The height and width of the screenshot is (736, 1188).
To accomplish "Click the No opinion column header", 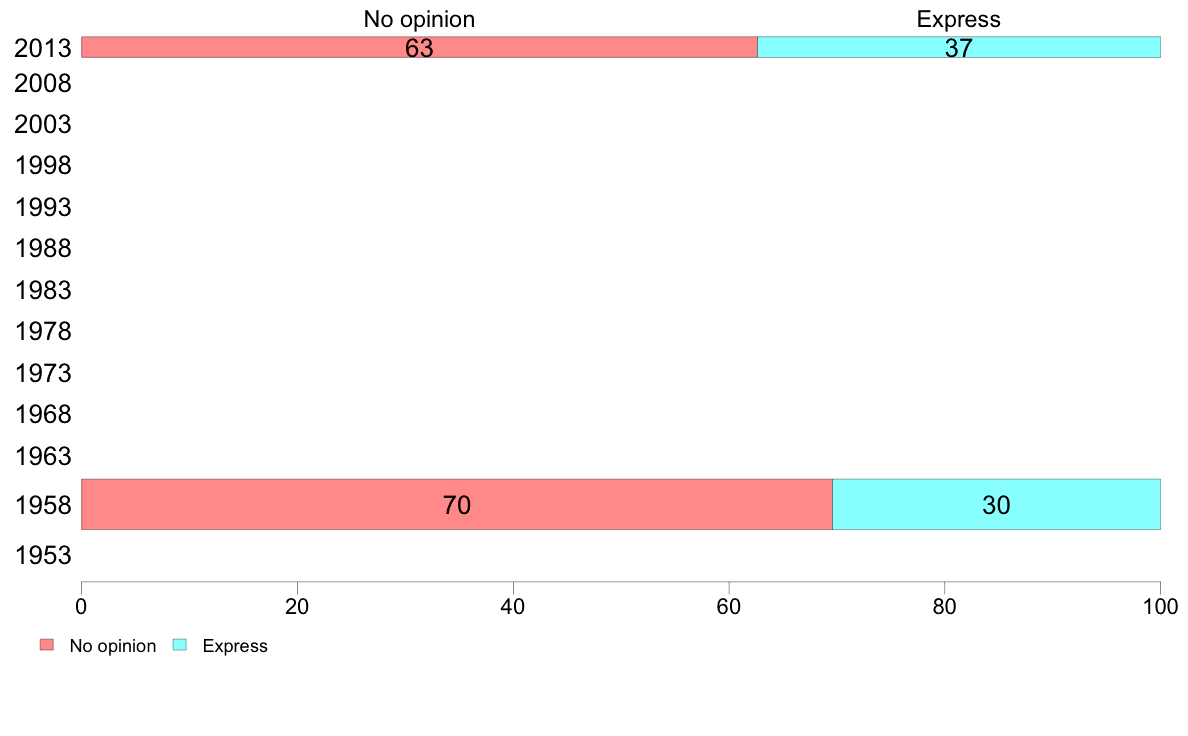I will 419,19.
